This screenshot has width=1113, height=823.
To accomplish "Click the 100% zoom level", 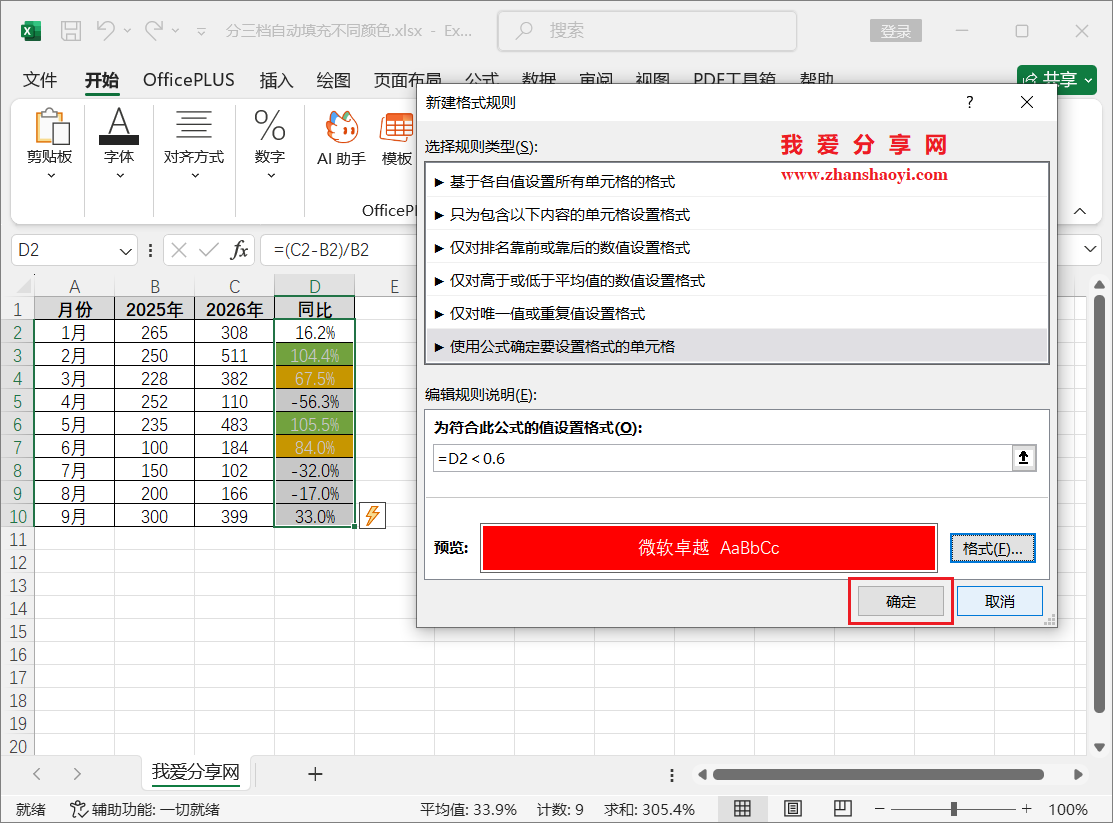I will pyautogui.click(x=1068, y=810).
